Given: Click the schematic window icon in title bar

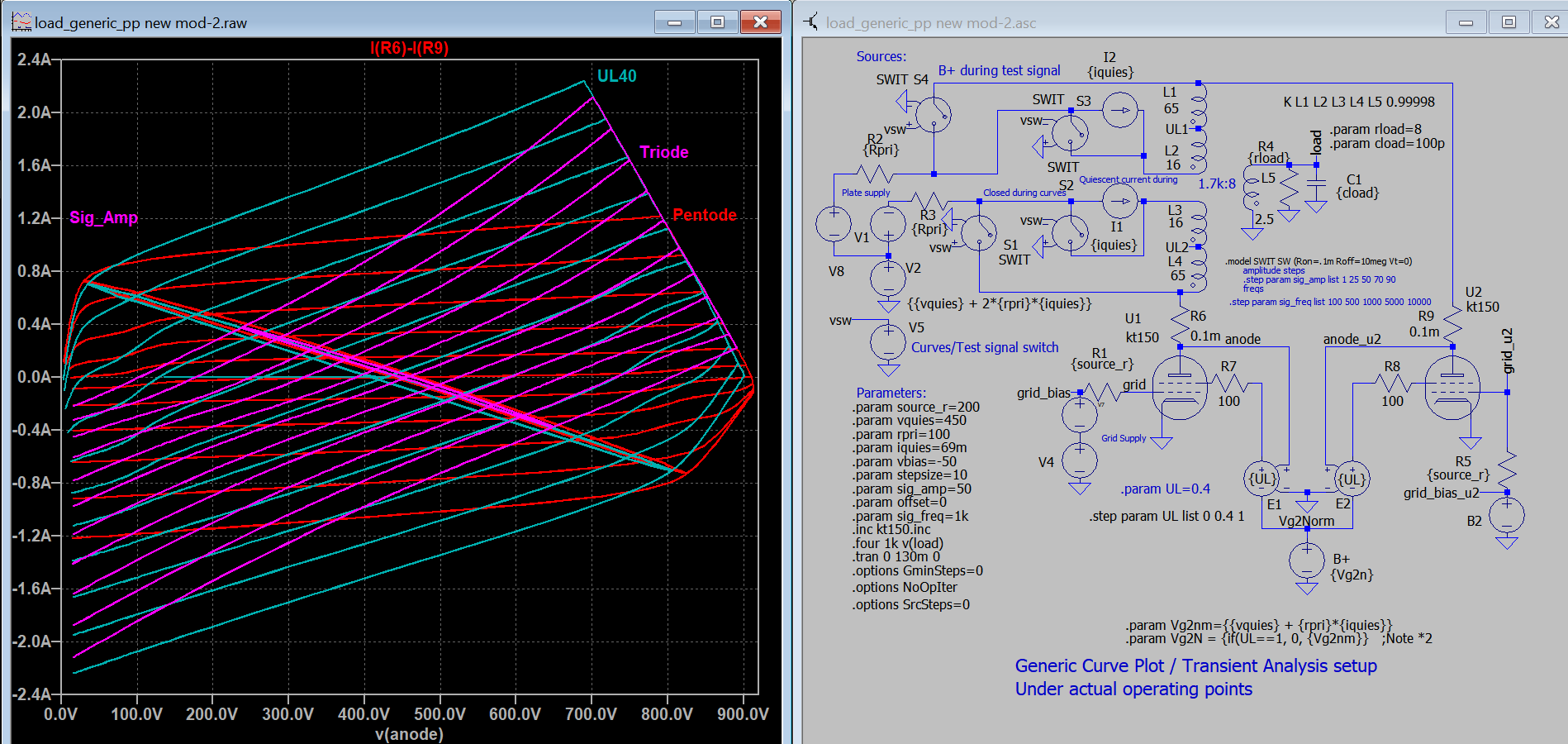Looking at the screenshot, I should coord(812,22).
